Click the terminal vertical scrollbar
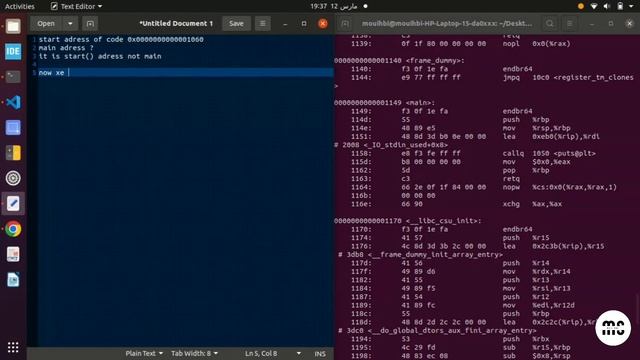 (638, 310)
